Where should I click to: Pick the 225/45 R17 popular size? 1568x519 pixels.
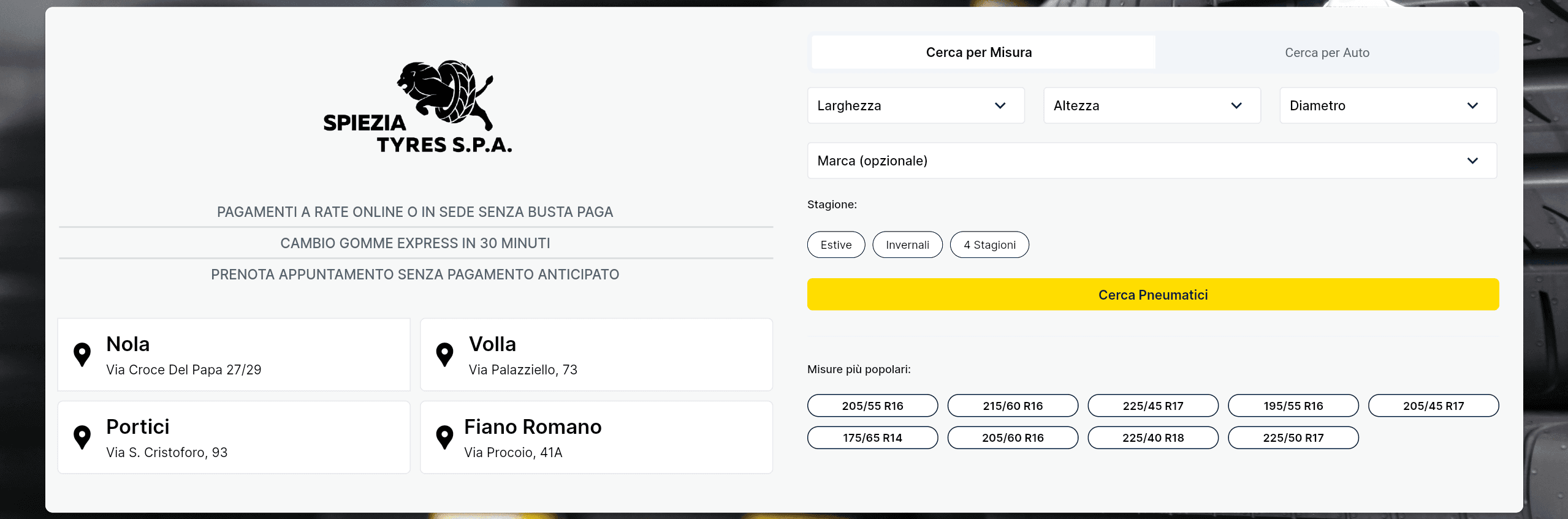pos(1152,406)
